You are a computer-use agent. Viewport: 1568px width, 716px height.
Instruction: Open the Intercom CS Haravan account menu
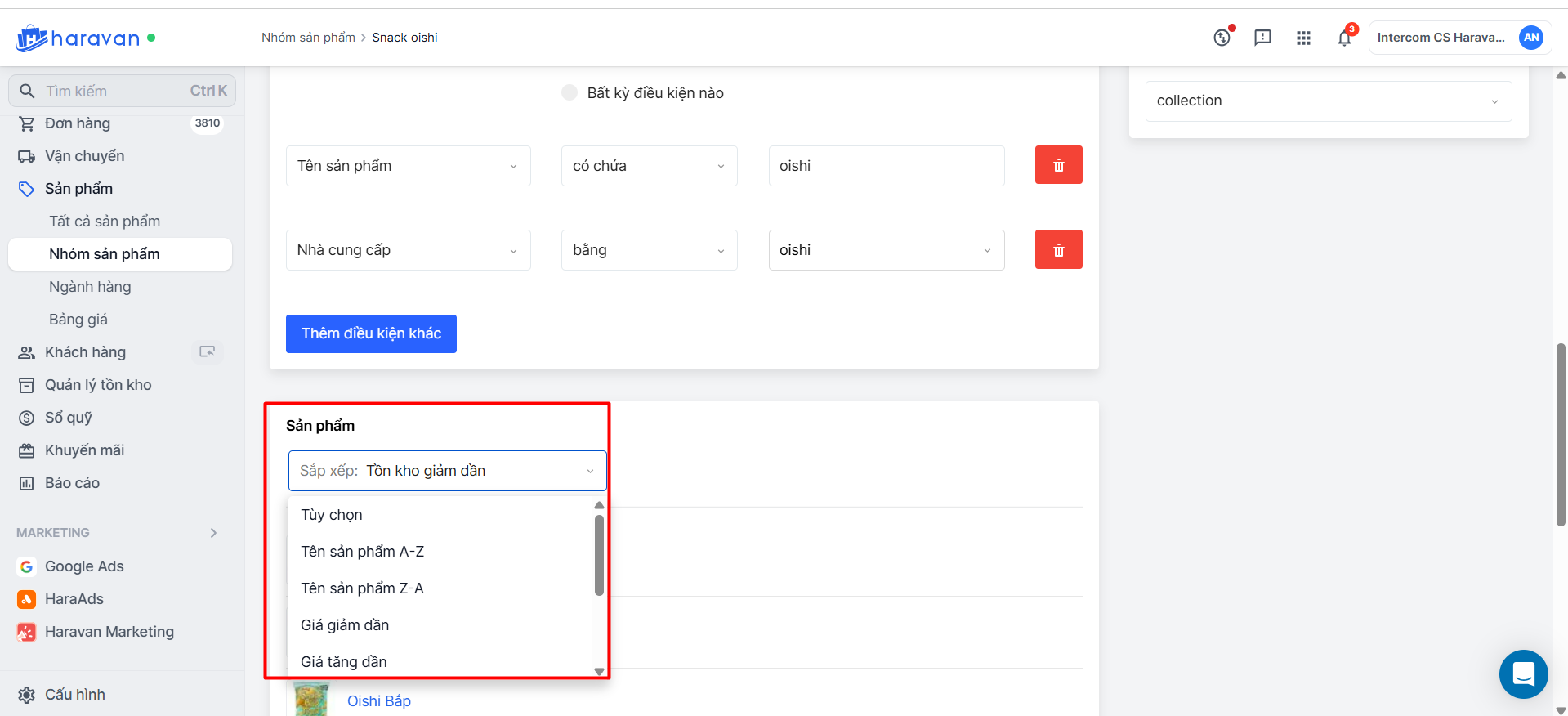1460,38
